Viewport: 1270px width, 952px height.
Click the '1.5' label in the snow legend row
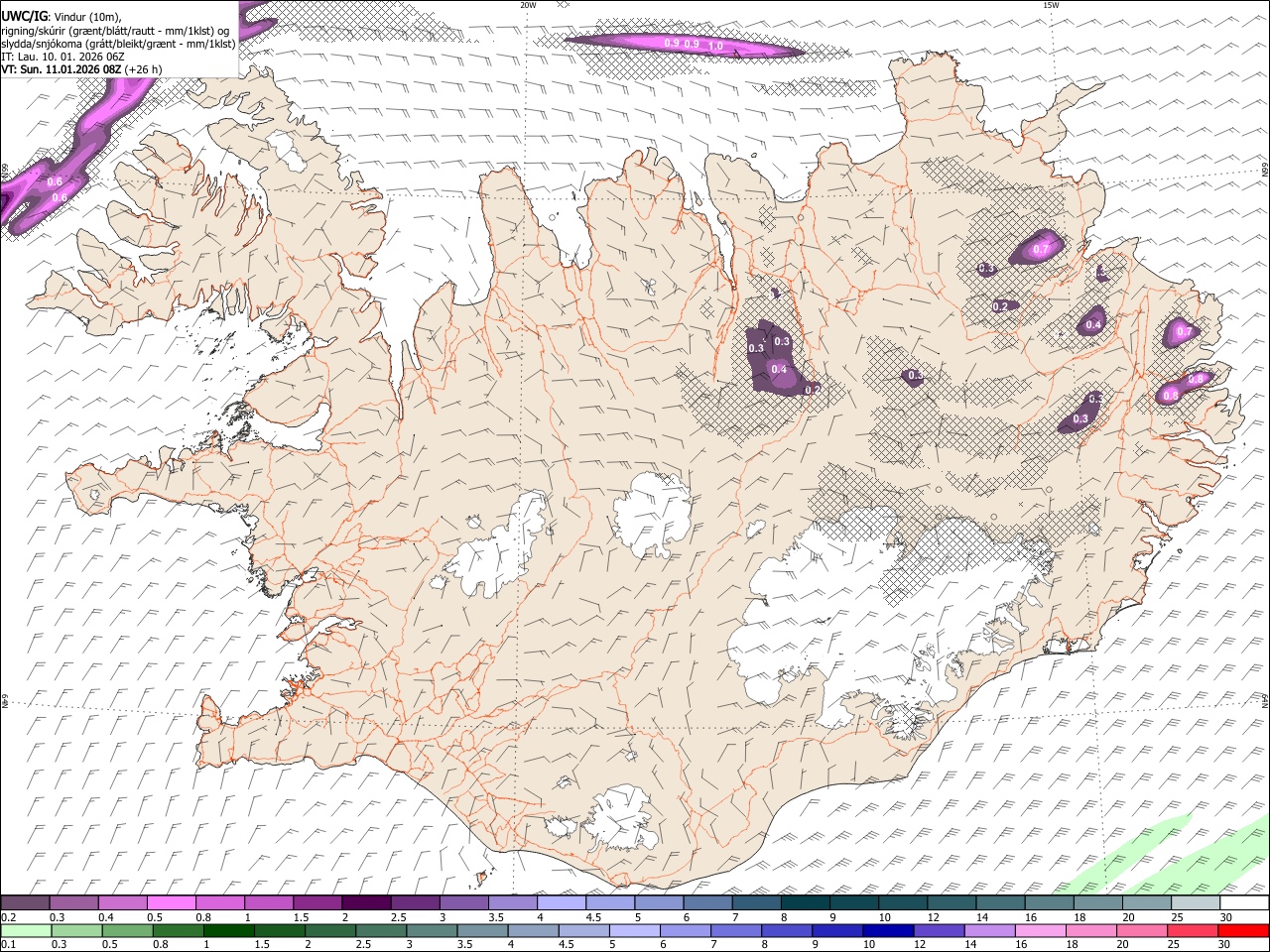[301, 917]
